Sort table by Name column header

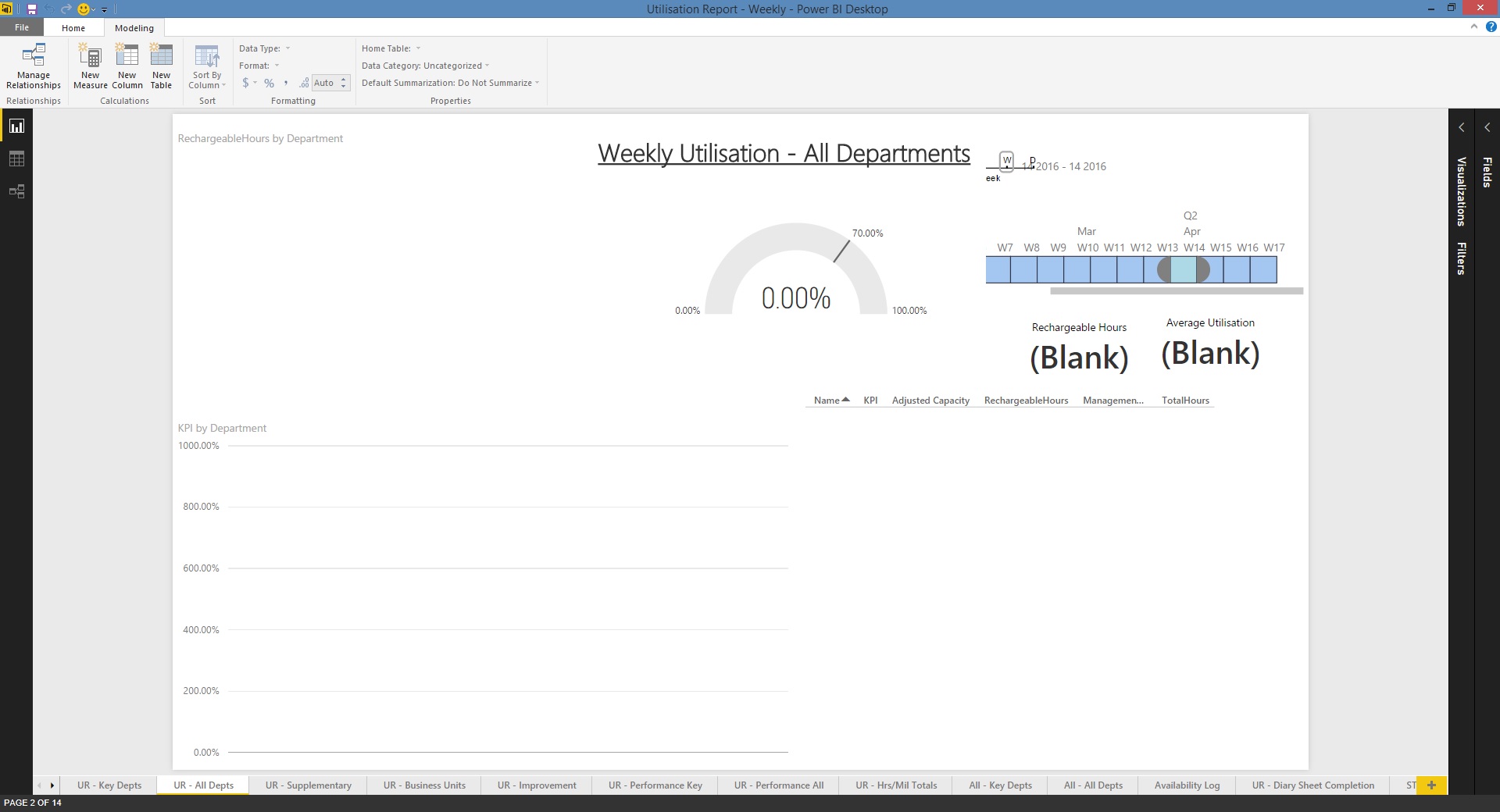coord(831,401)
